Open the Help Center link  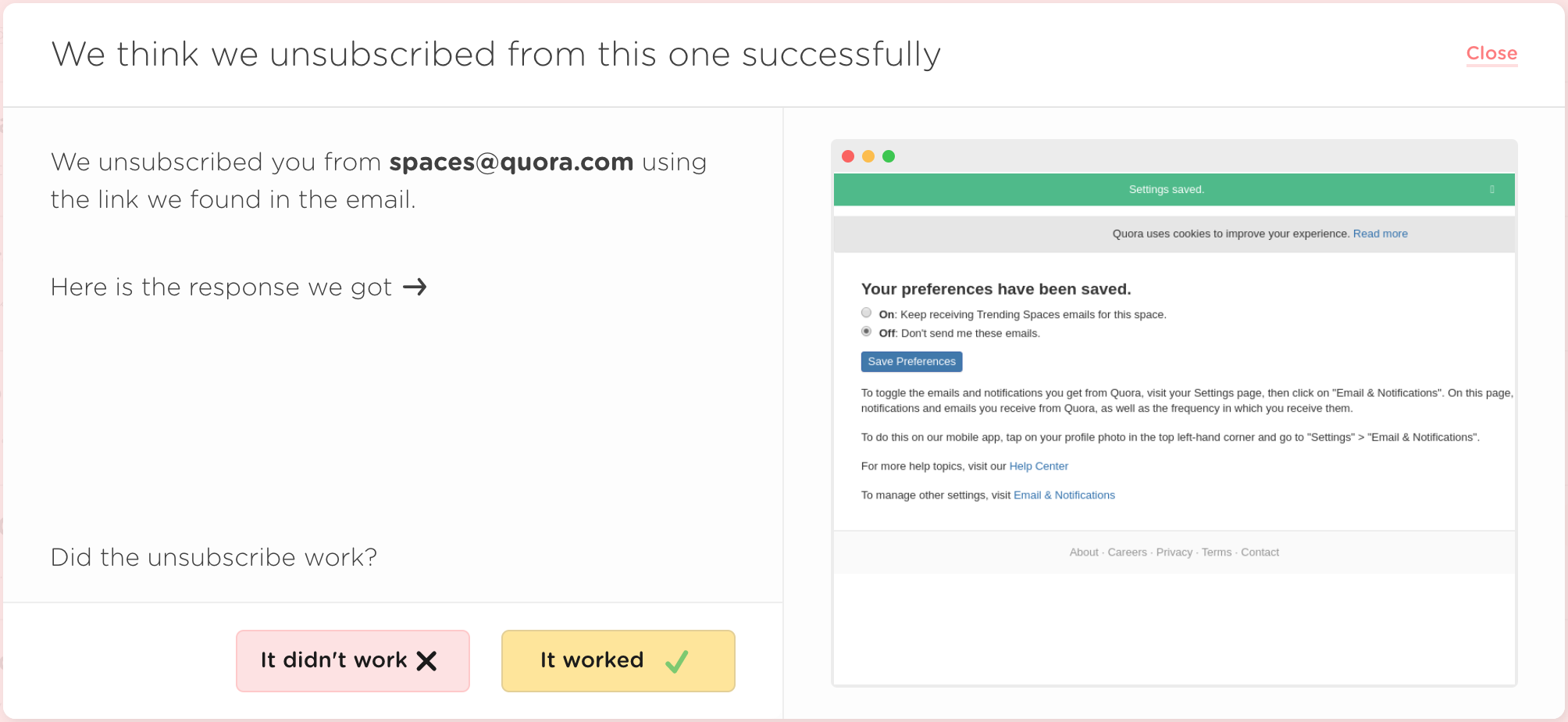pyautogui.click(x=1039, y=466)
